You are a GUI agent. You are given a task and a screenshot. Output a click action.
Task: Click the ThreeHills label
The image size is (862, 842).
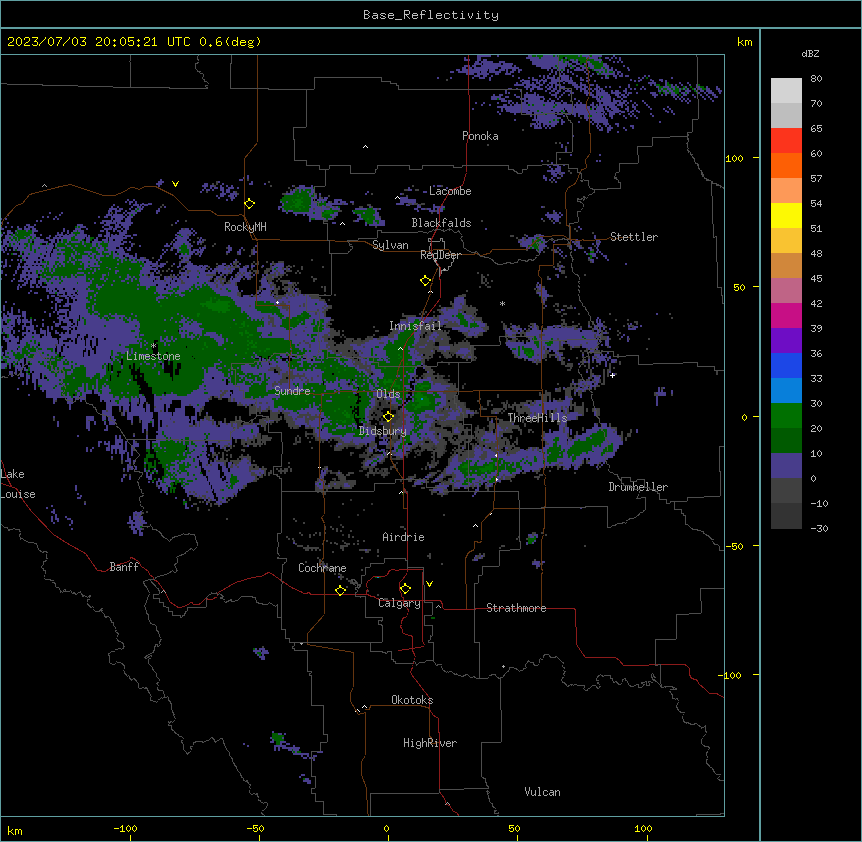point(538,418)
